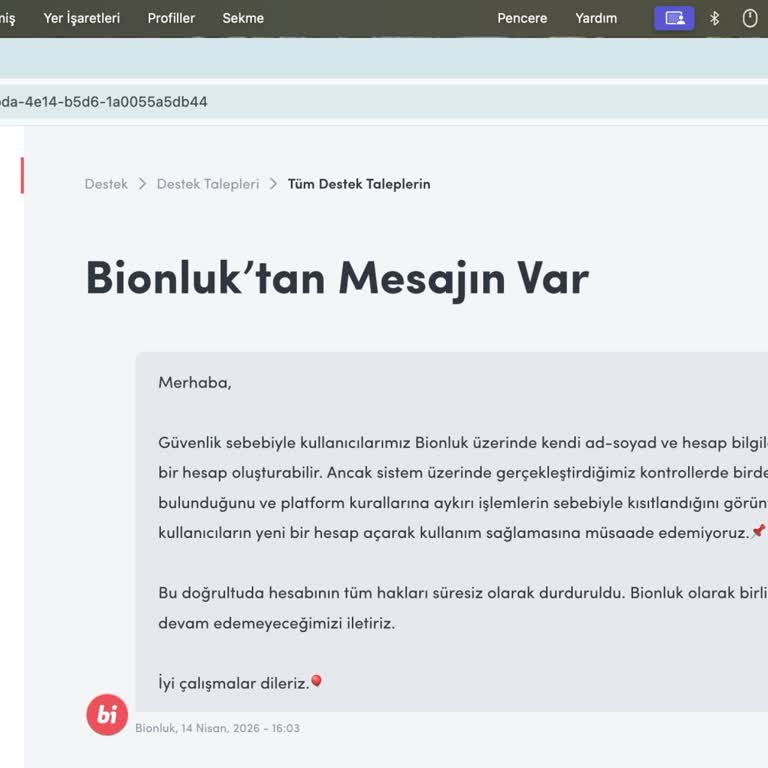Click the İyi çalışmalar dileriz line
The image size is (768, 768).
pos(234,682)
